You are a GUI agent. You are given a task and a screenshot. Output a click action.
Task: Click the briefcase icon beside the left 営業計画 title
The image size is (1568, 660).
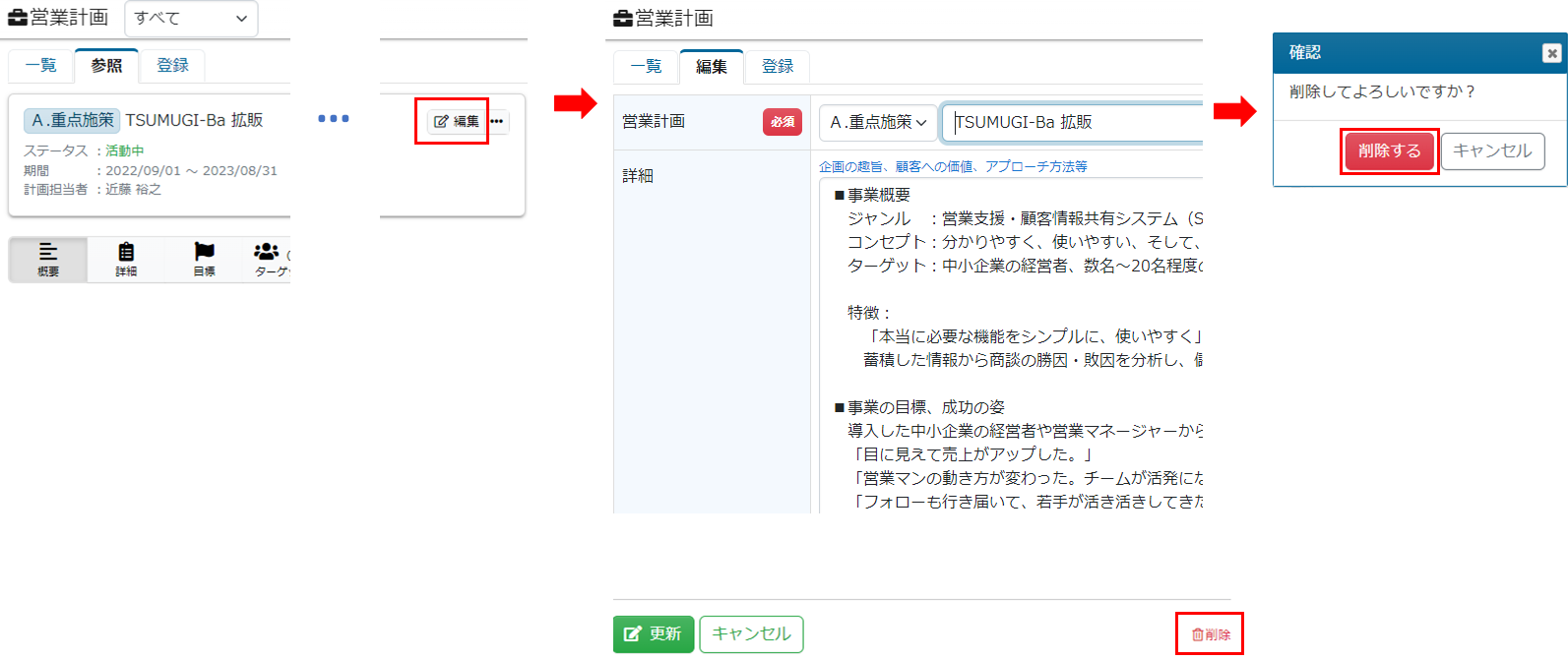18,18
